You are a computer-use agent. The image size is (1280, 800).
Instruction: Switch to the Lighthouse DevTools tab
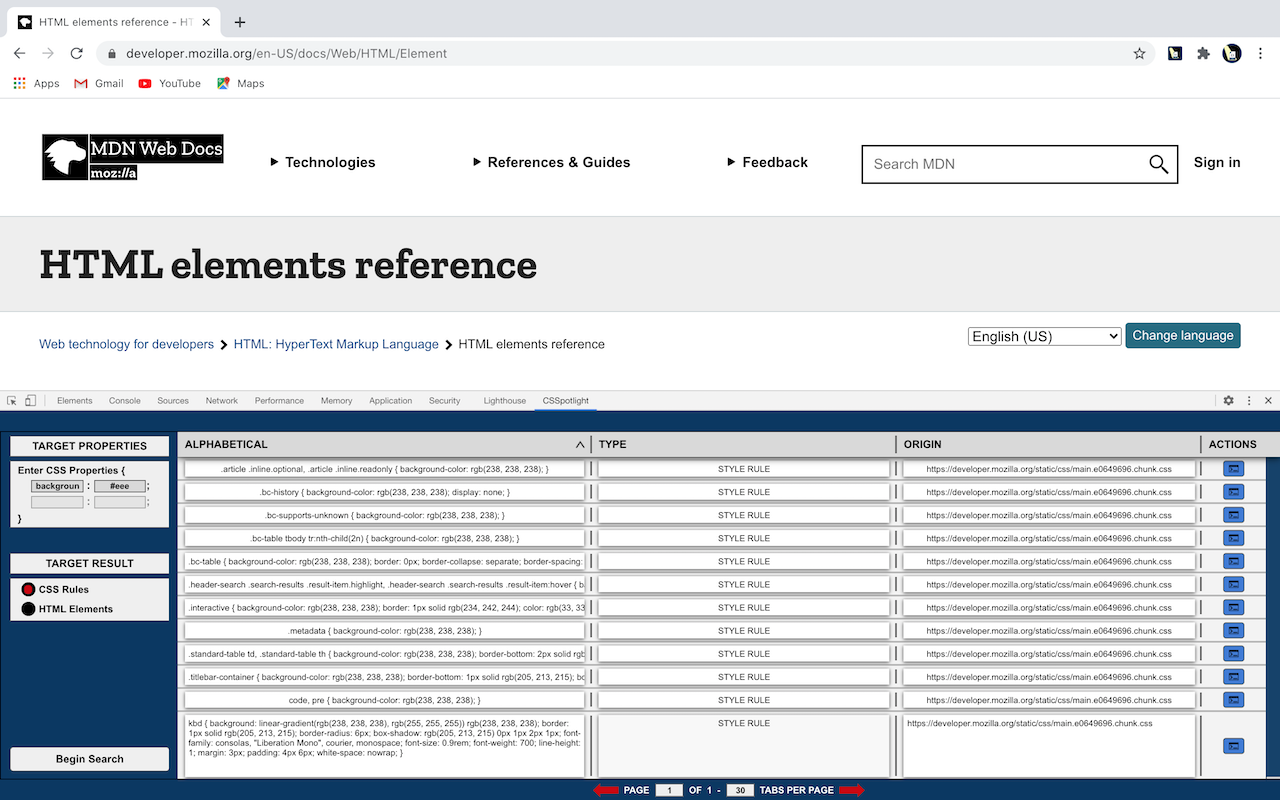tap(504, 400)
